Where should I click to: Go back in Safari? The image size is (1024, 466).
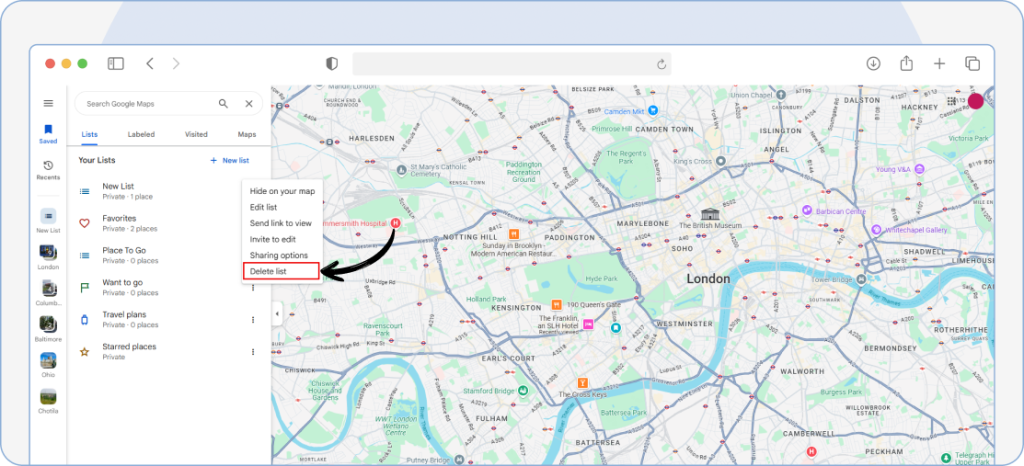point(150,63)
